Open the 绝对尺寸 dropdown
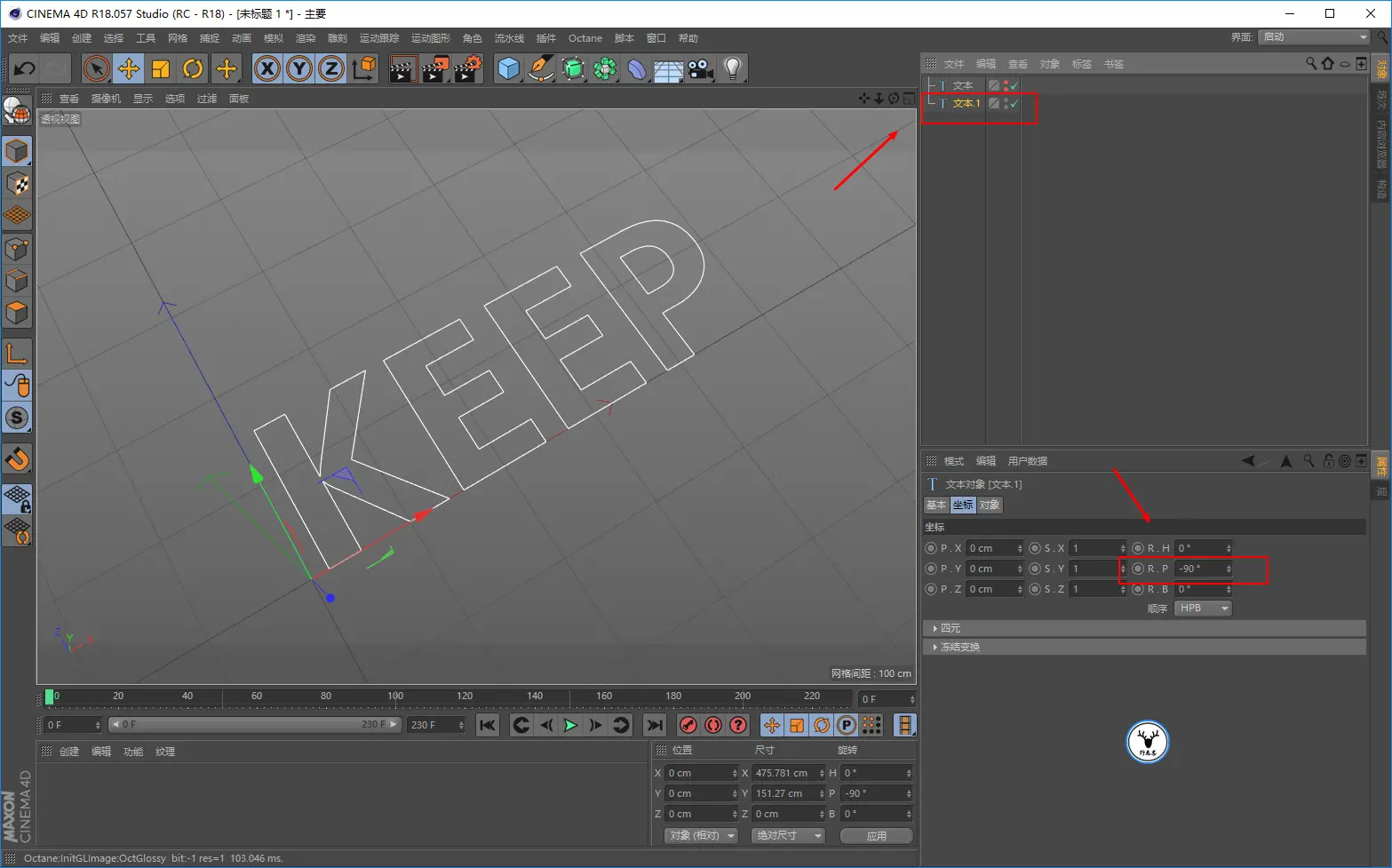 [789, 836]
